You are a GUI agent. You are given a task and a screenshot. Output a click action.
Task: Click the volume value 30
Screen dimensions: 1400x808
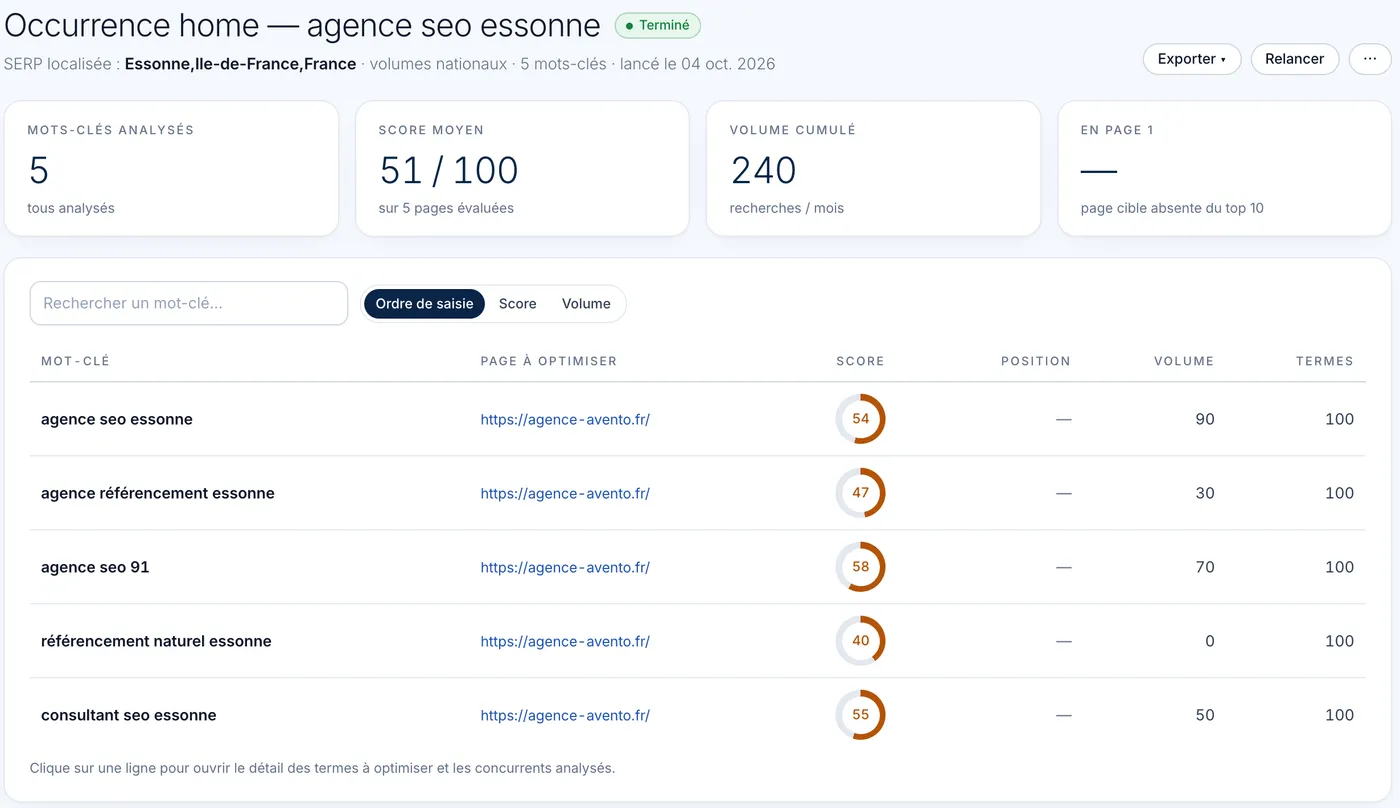[x=1205, y=493]
